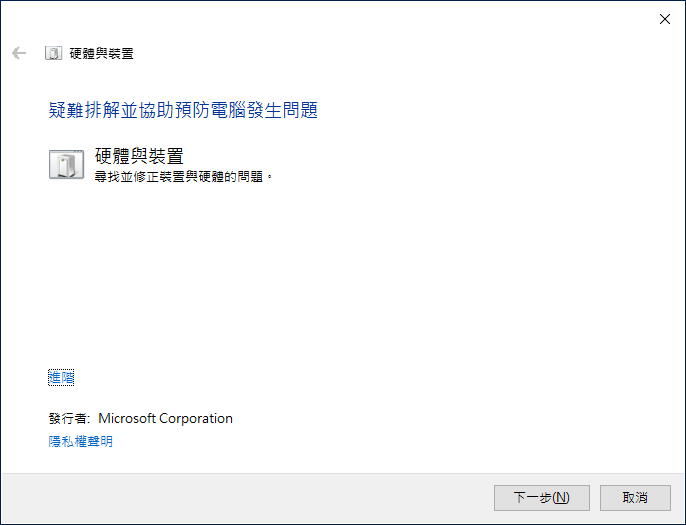Click the gray footer bar left of 下一步
The height and width of the screenshot is (525, 686).
click(247, 498)
